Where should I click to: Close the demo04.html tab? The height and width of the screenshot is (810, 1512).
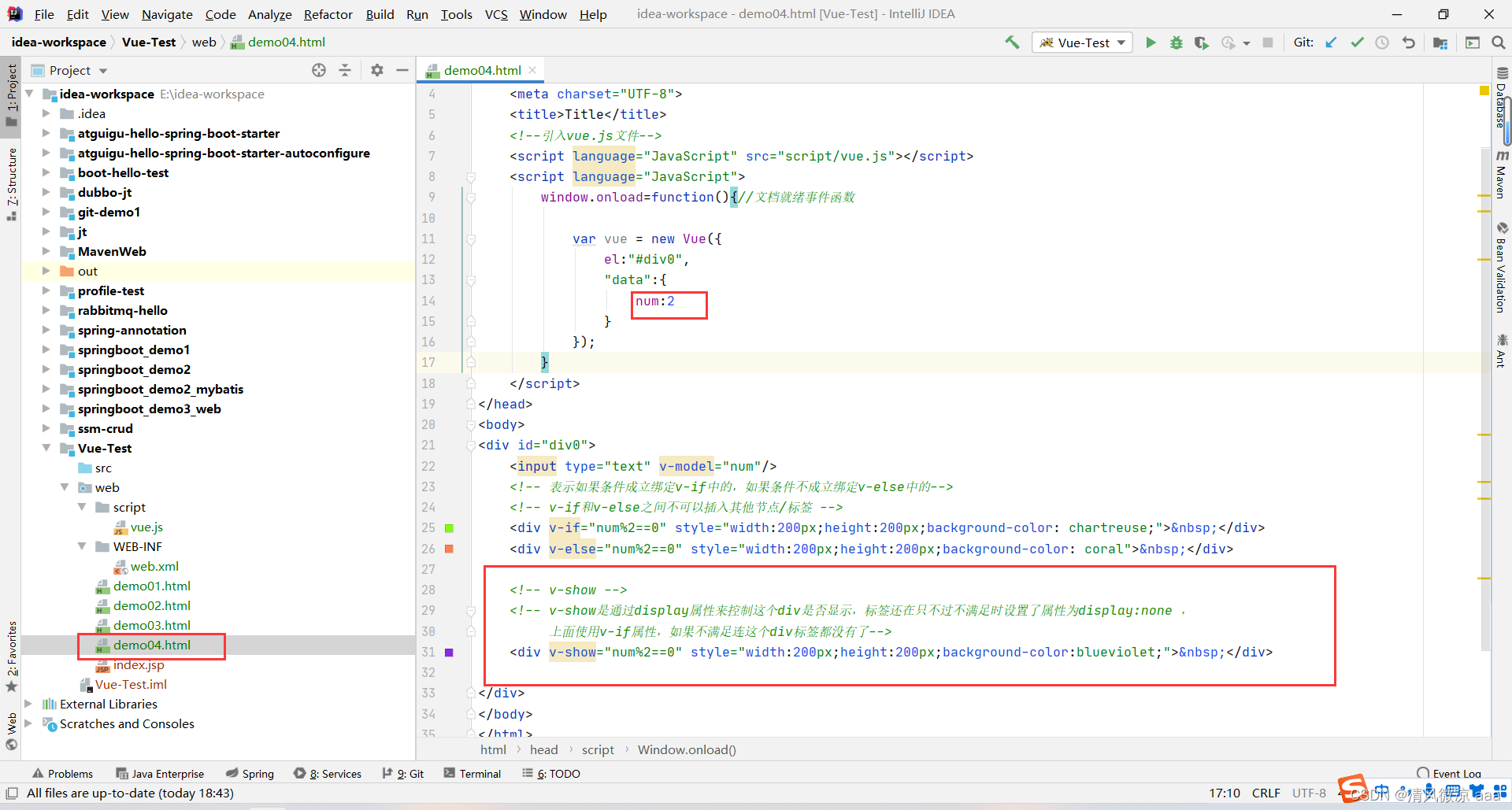click(x=533, y=70)
